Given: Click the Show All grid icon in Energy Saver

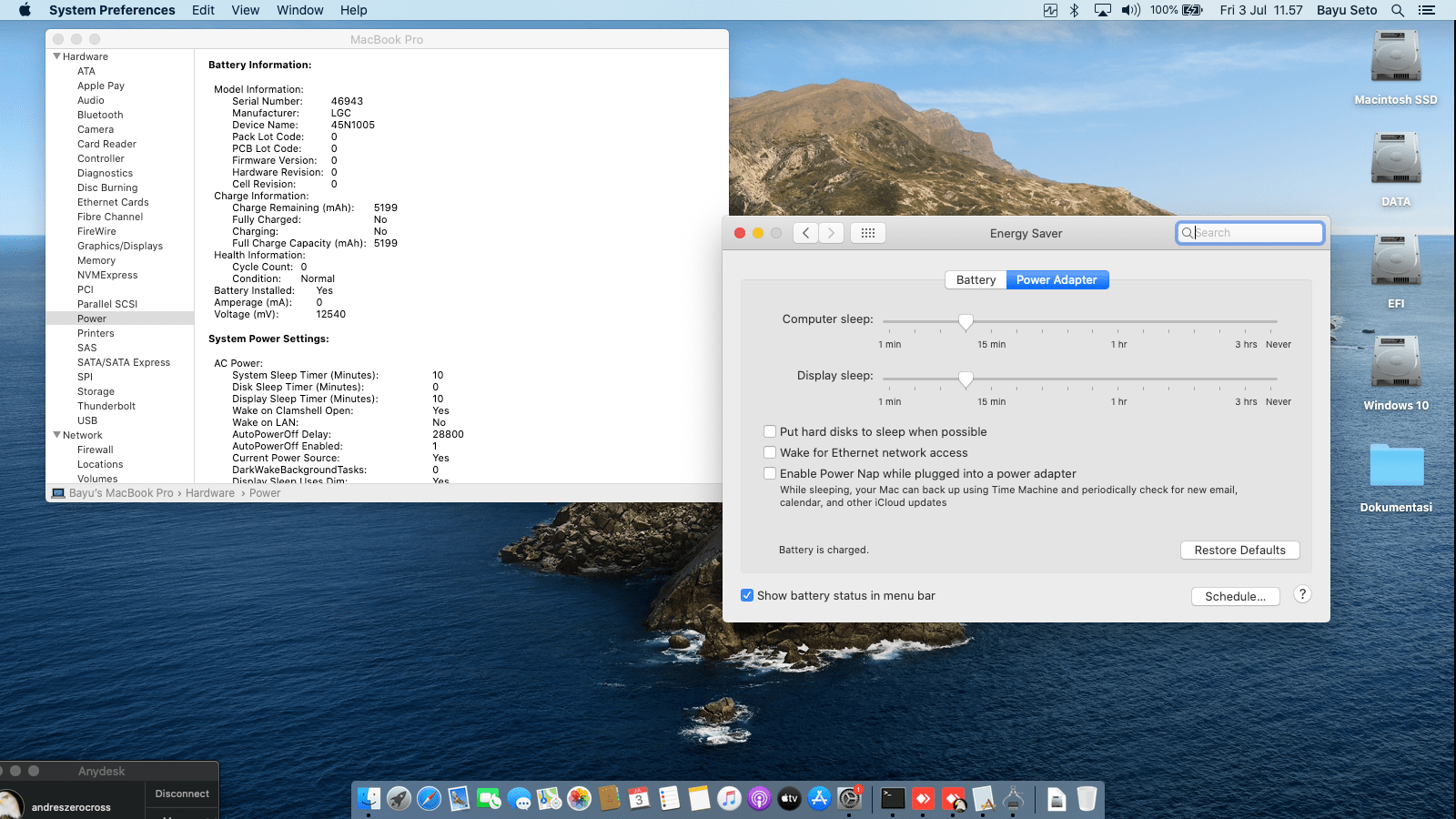Looking at the screenshot, I should coord(868,233).
